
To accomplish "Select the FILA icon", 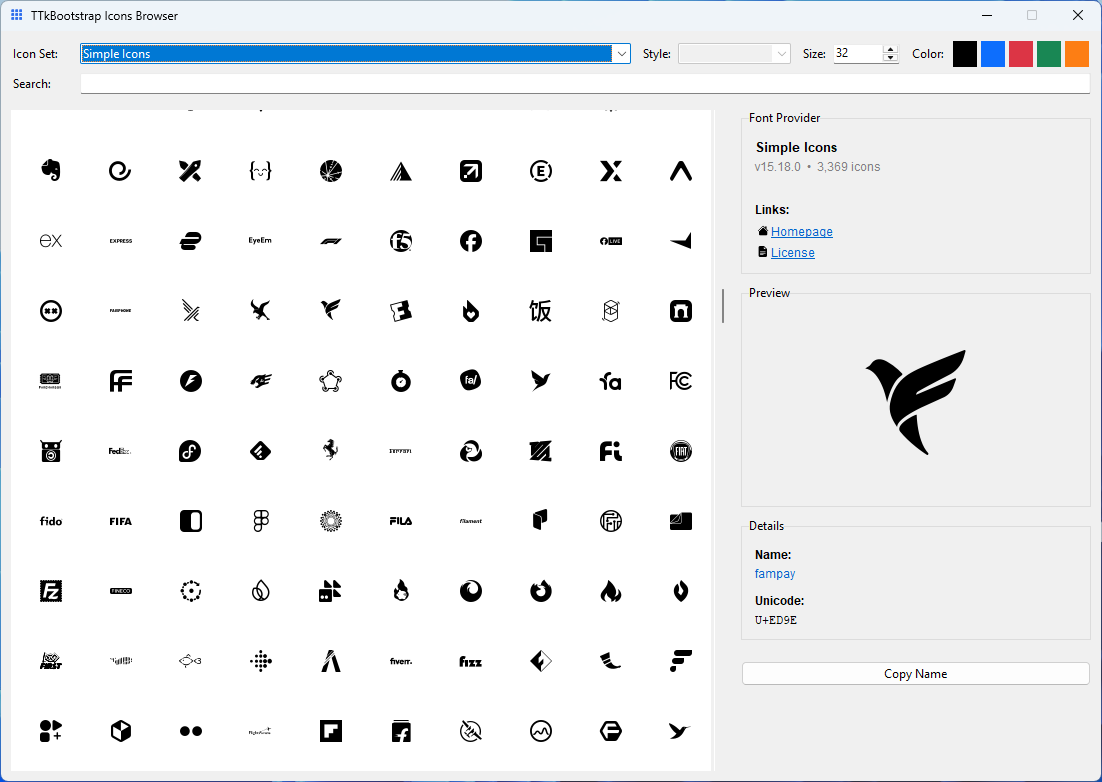I will tap(400, 520).
